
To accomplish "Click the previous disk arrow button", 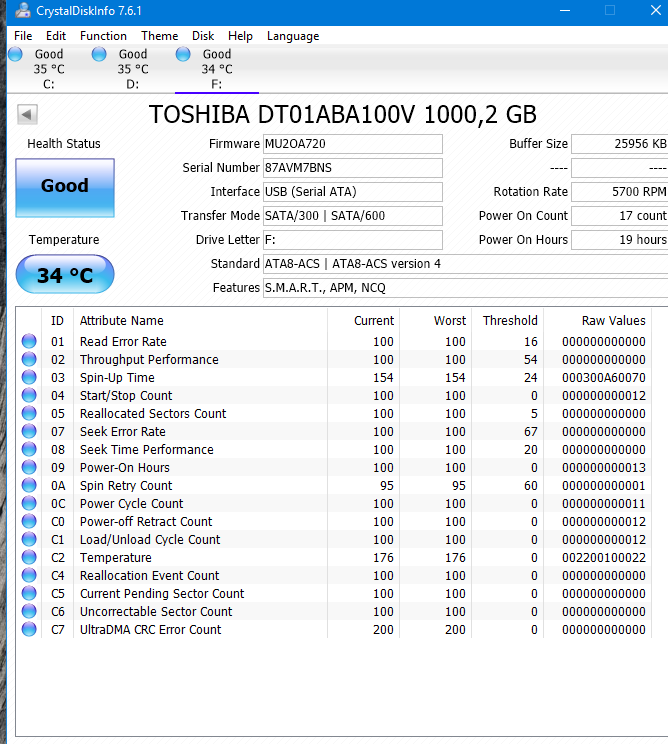I will click(27, 114).
